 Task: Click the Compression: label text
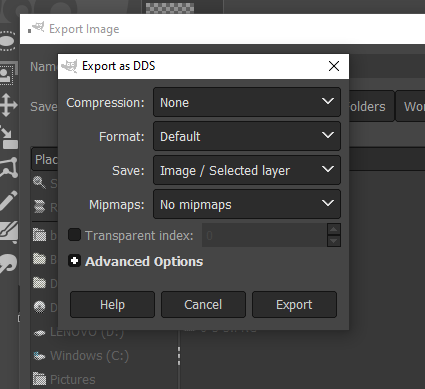point(105,103)
